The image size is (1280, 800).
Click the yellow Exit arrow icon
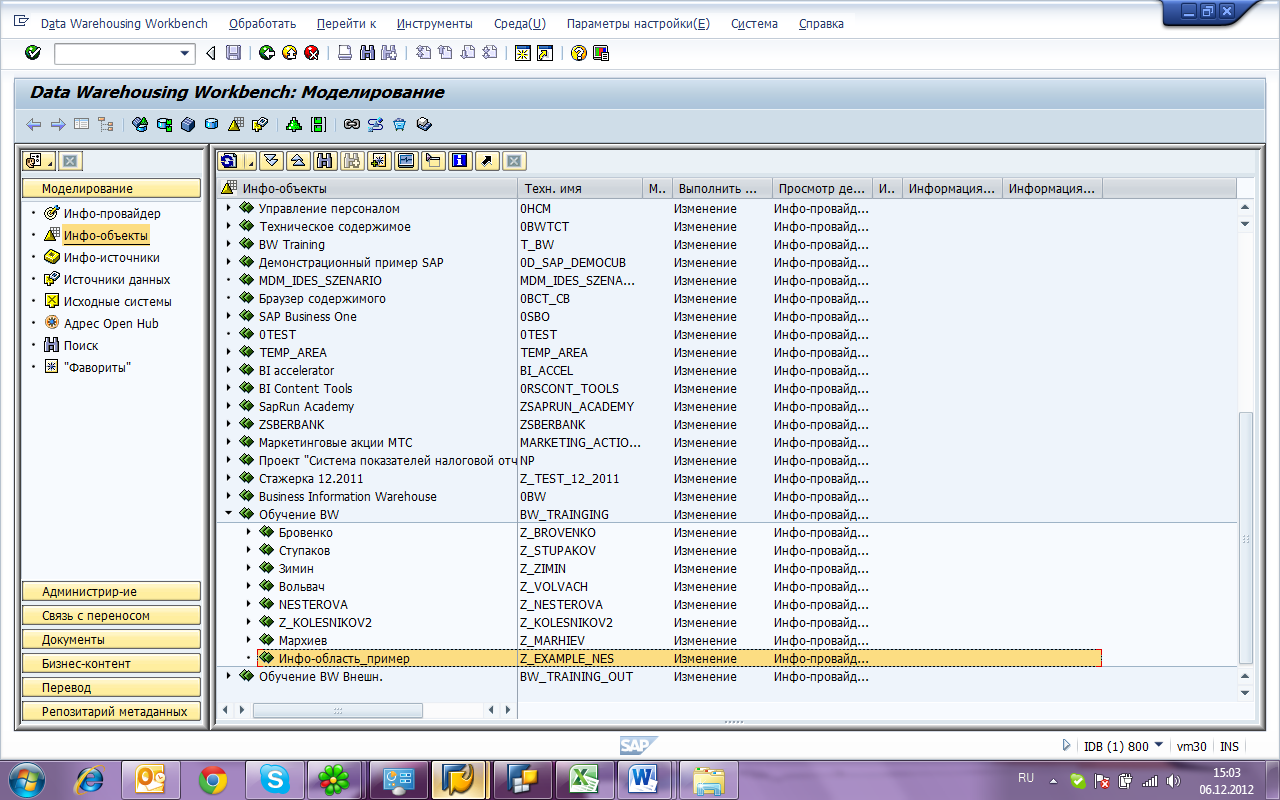(289, 53)
